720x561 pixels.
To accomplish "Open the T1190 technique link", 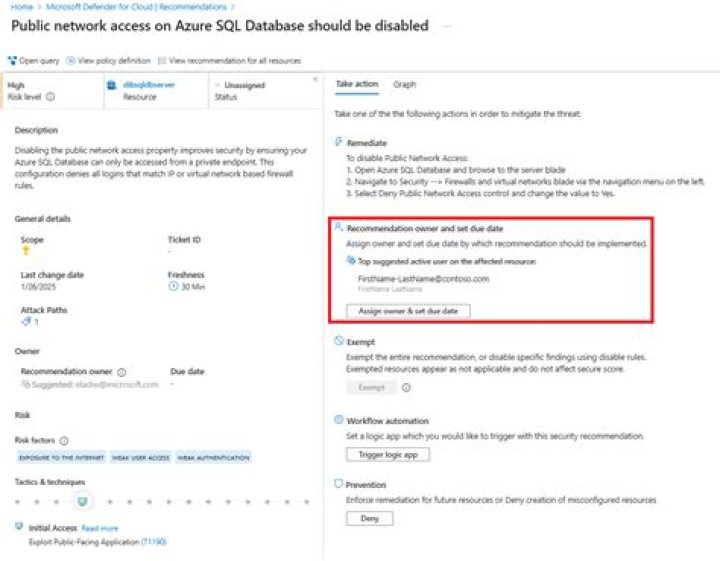I will coord(152,541).
